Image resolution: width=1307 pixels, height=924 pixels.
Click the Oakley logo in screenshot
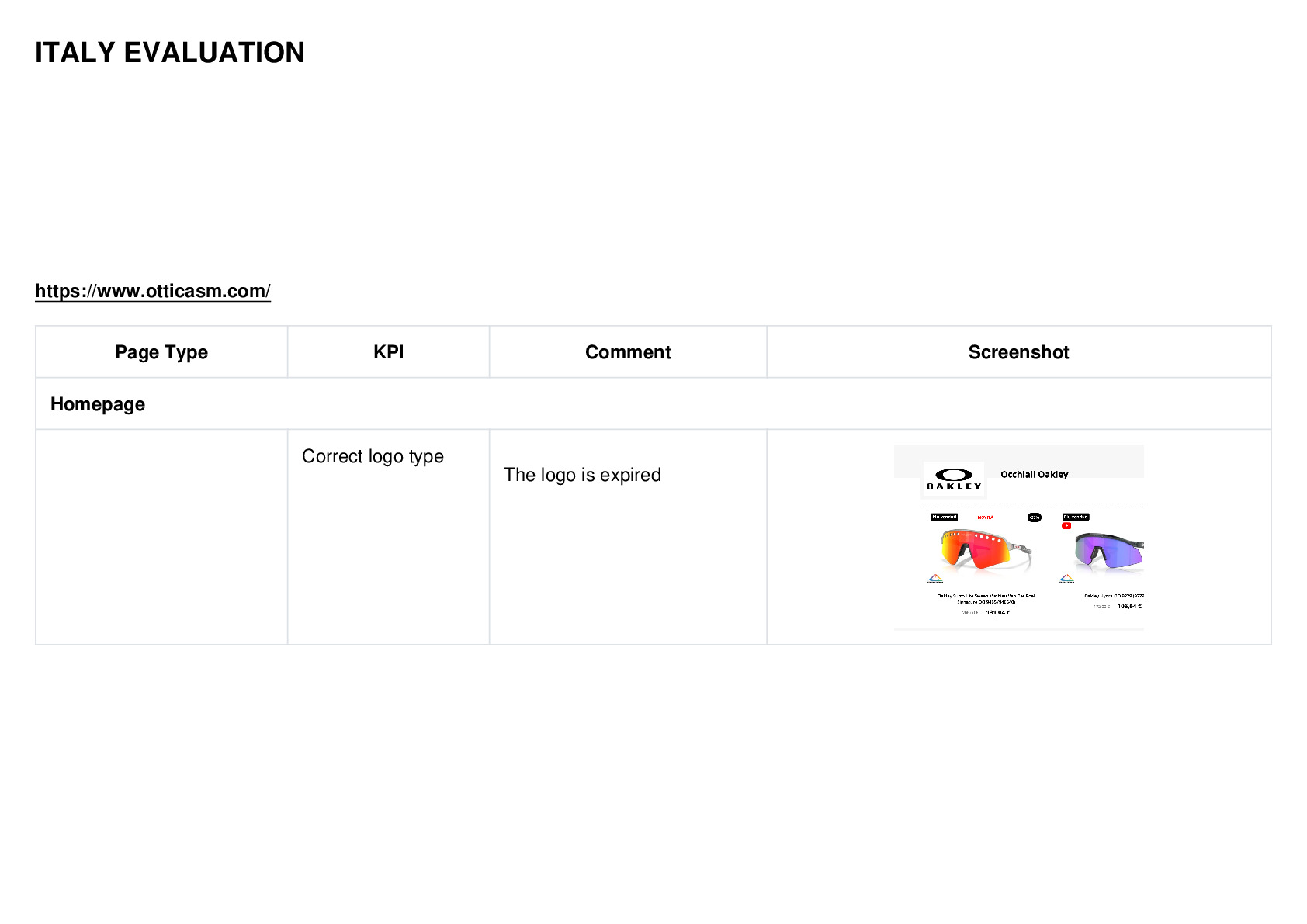click(x=954, y=479)
